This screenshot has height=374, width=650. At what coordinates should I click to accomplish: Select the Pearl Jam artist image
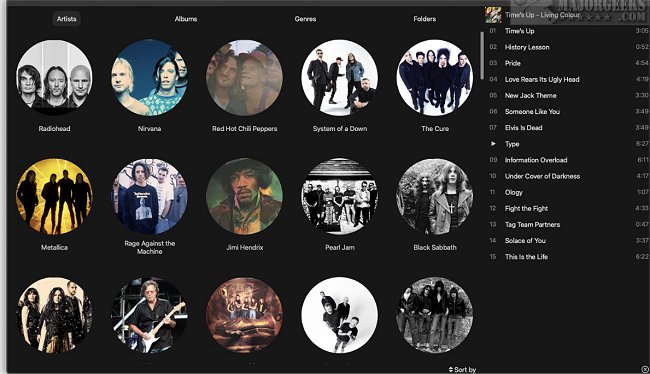coord(340,197)
